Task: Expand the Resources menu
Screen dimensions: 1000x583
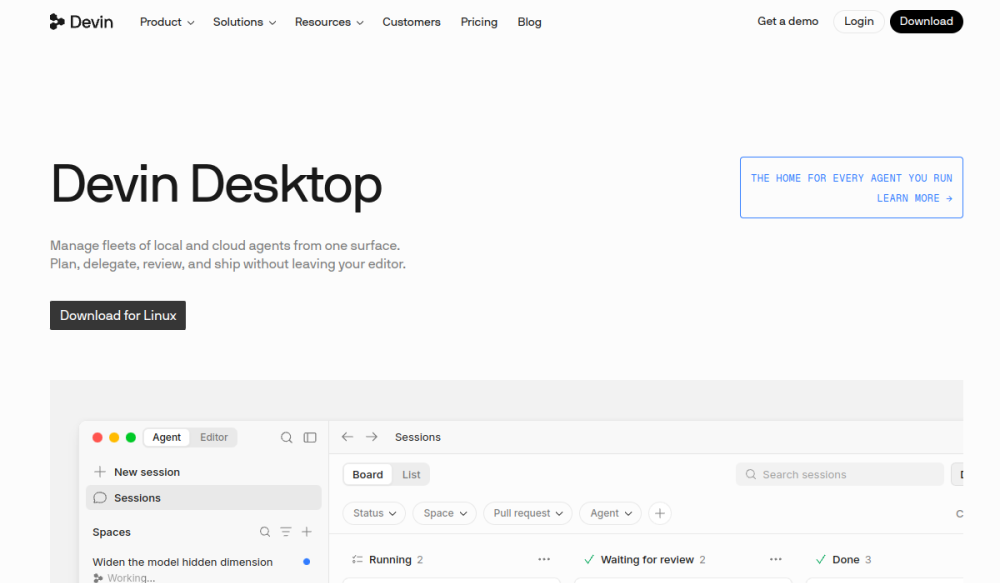Action: pos(329,22)
